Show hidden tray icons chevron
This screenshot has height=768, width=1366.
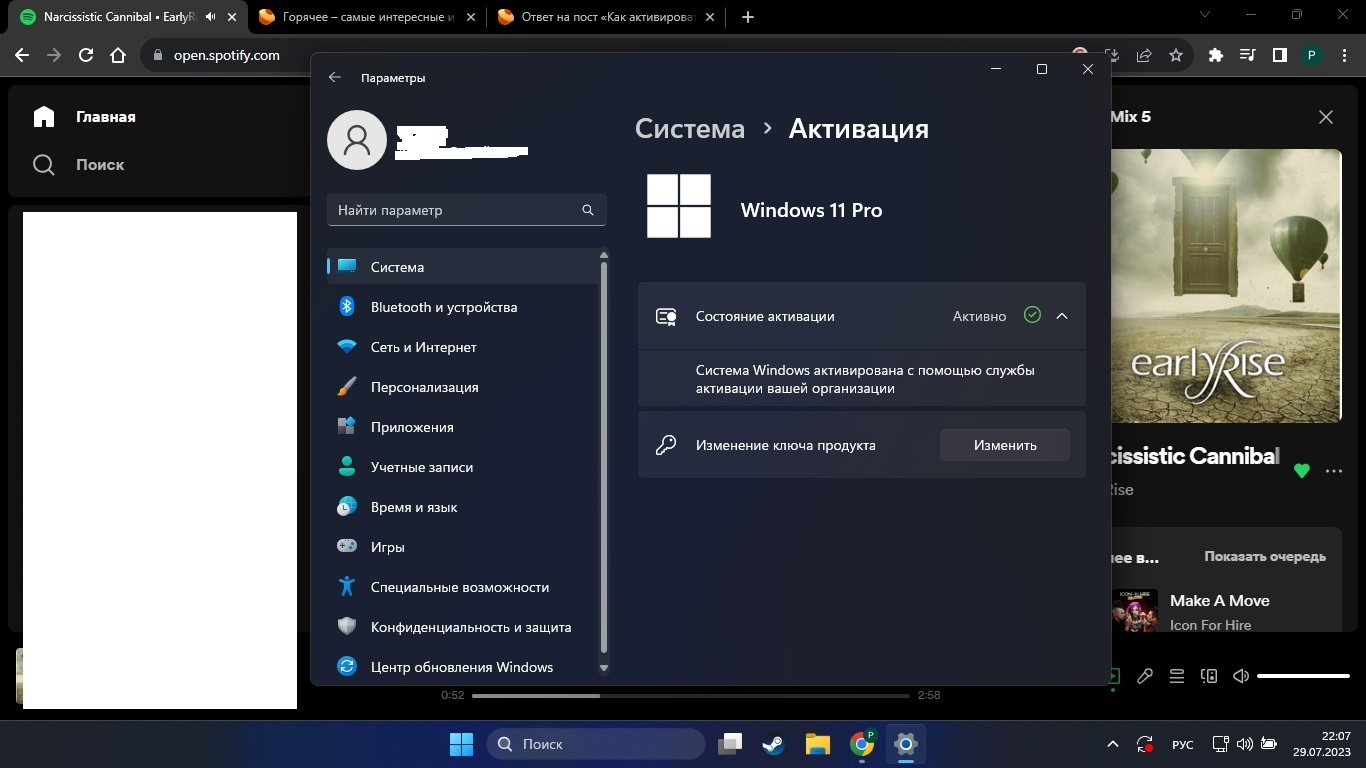[1113, 744]
